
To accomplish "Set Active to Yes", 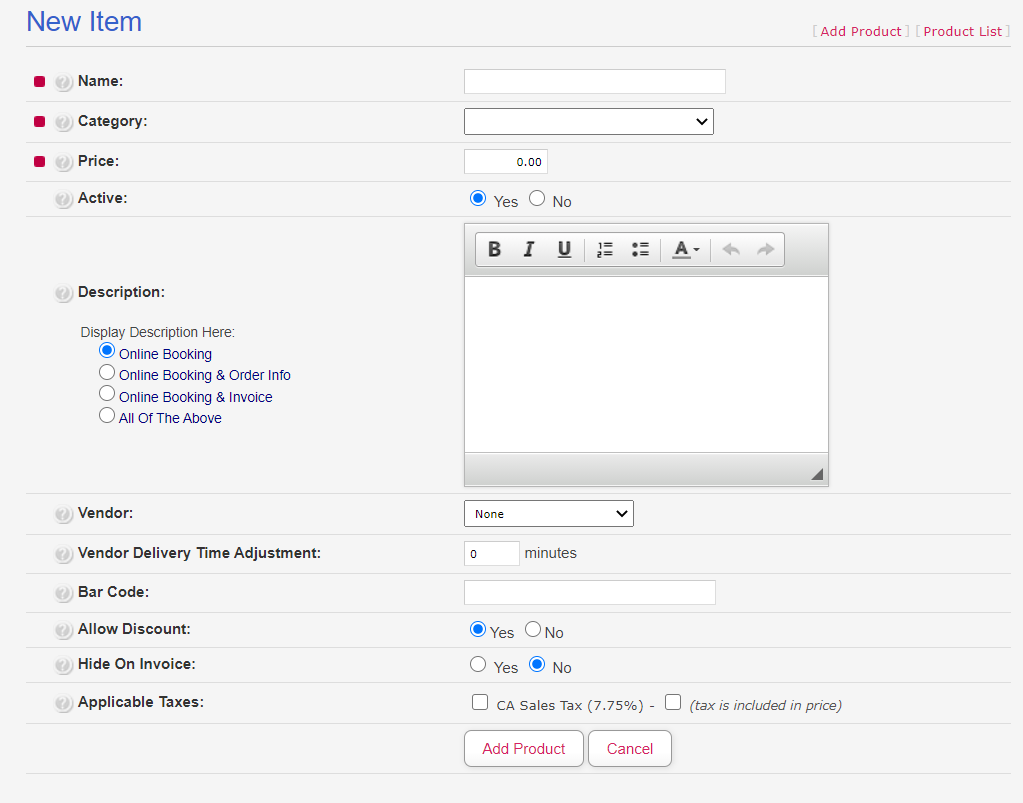I will coord(478,198).
